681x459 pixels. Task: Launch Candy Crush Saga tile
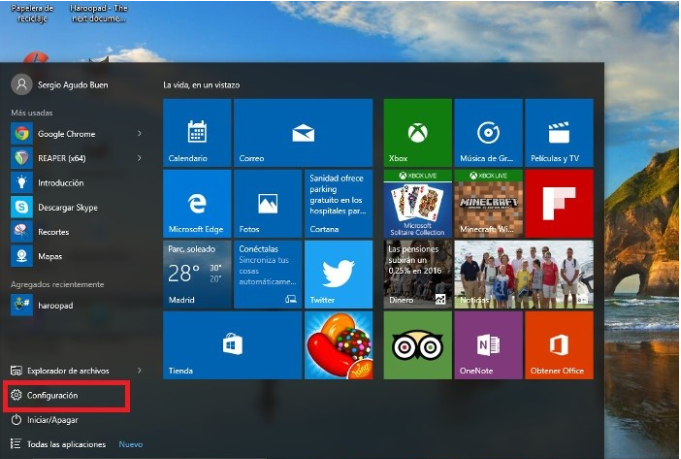coord(339,345)
